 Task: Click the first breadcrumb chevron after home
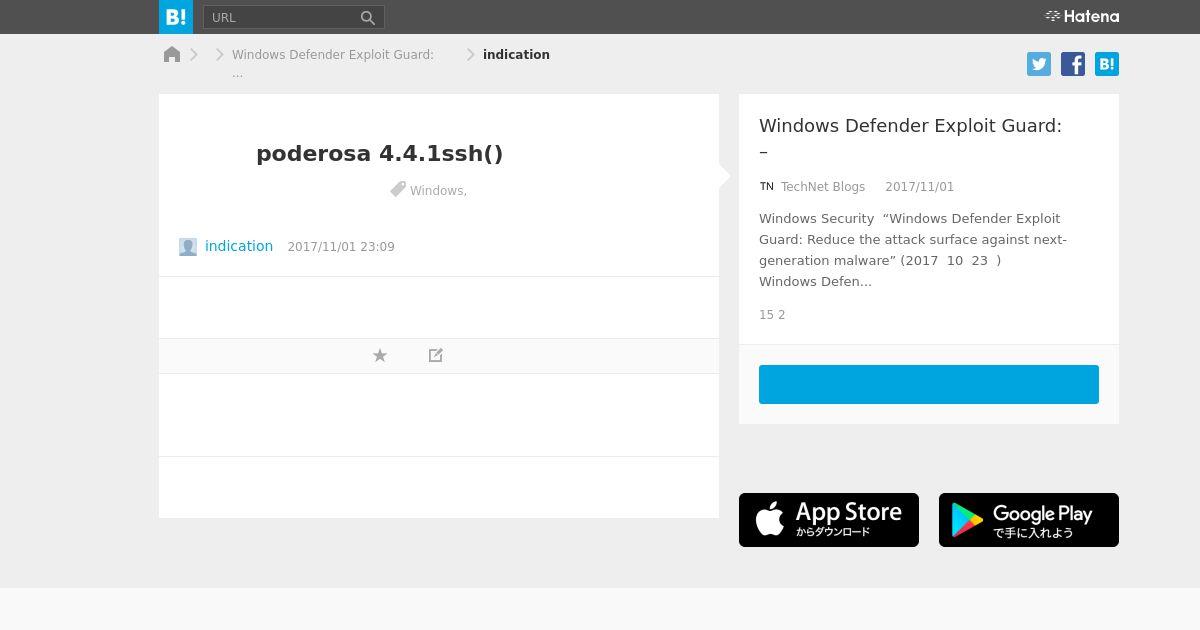point(194,55)
